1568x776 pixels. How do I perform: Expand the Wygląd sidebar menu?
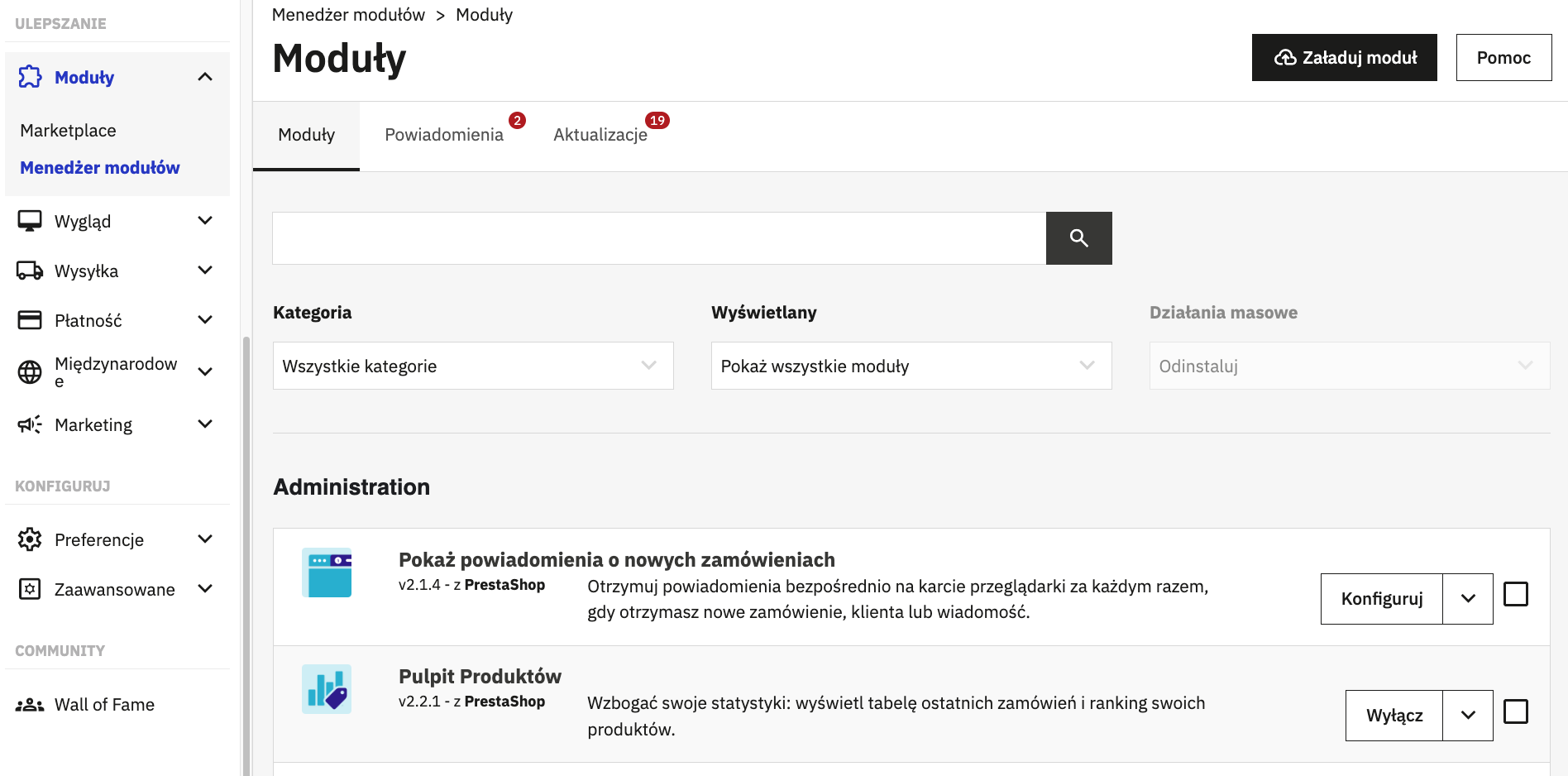[x=205, y=221]
